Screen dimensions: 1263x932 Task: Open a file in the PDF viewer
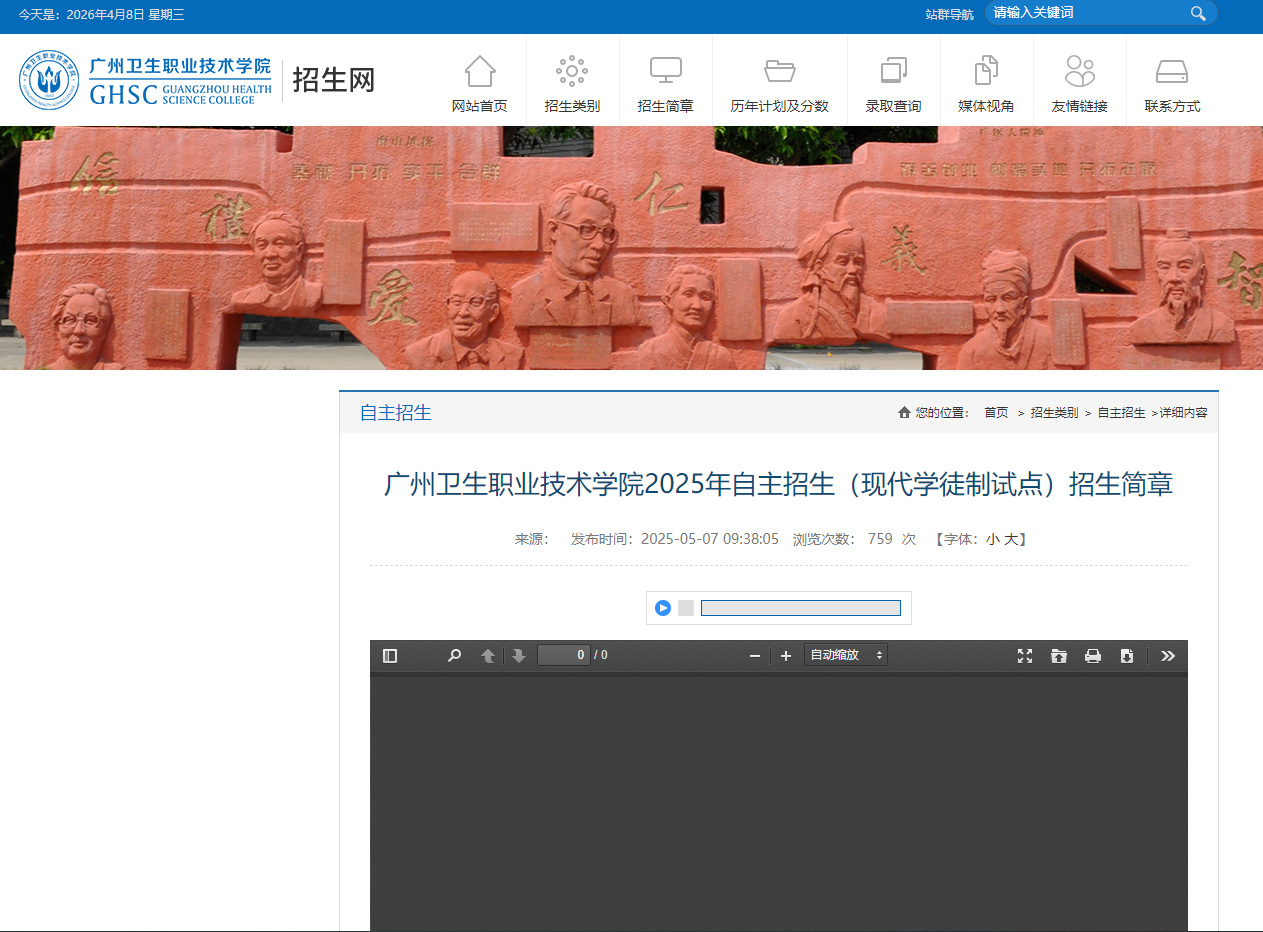[x=1059, y=655]
